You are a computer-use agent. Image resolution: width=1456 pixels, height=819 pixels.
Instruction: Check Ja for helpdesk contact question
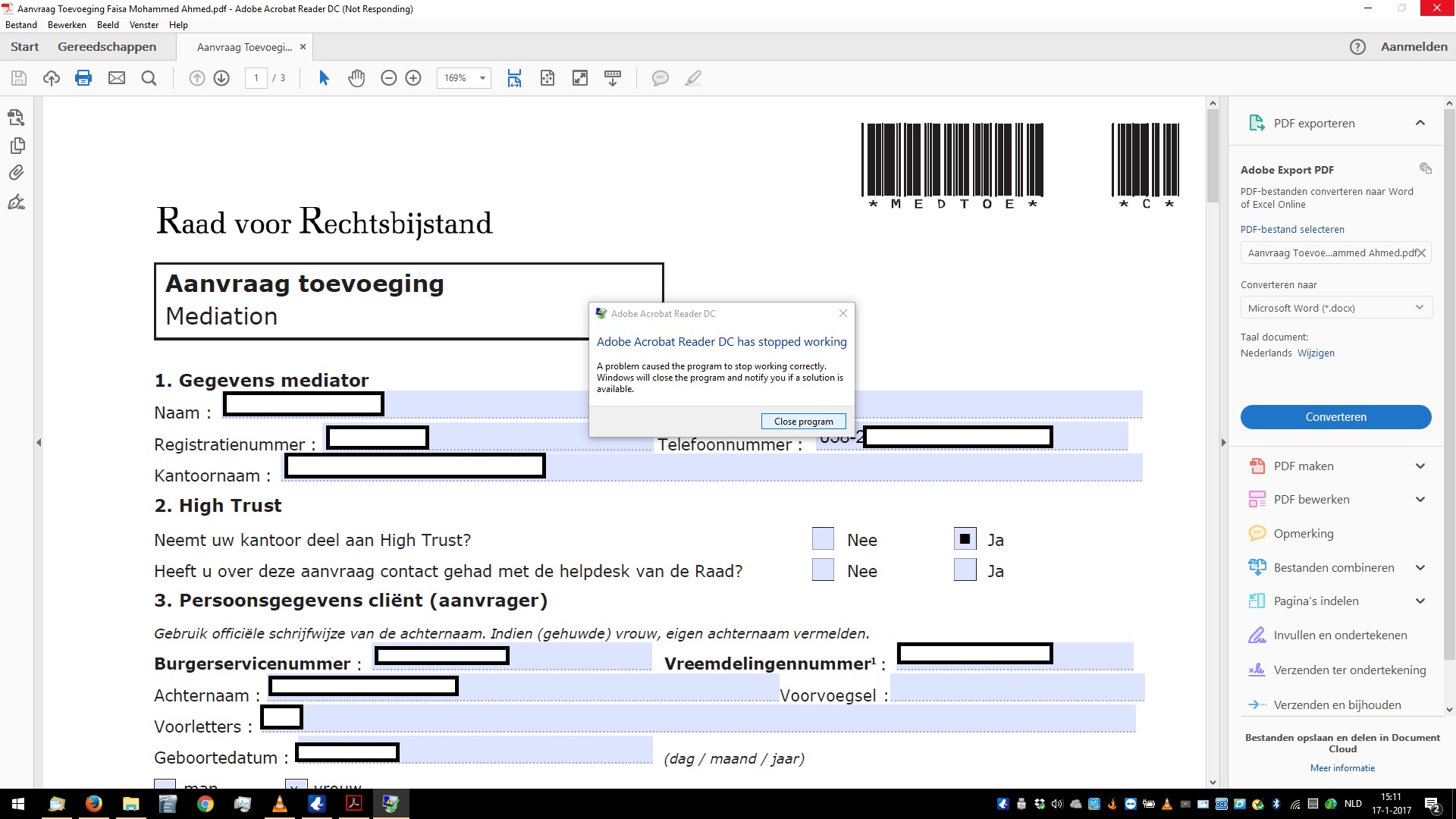tap(965, 570)
